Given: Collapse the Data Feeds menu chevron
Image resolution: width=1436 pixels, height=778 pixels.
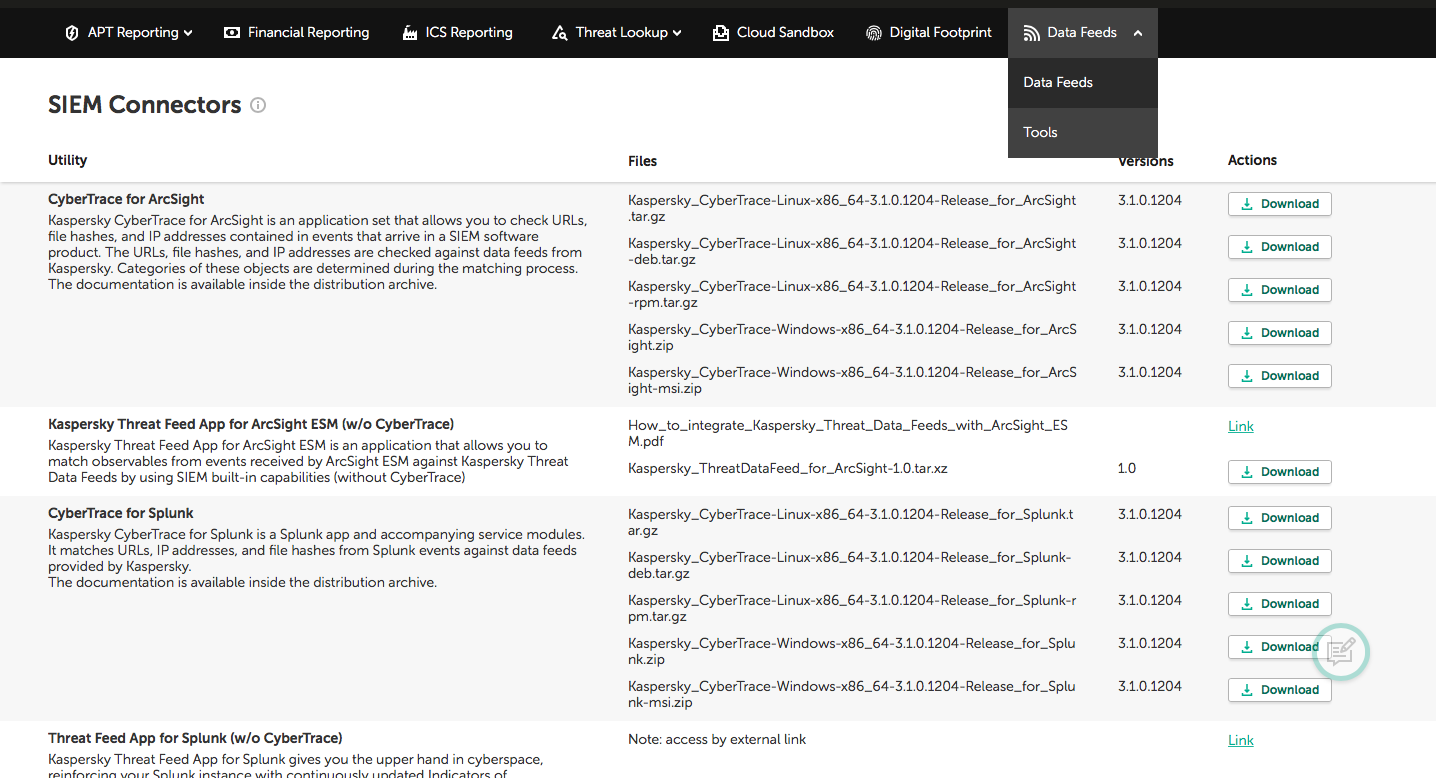Looking at the screenshot, I should (1138, 33).
